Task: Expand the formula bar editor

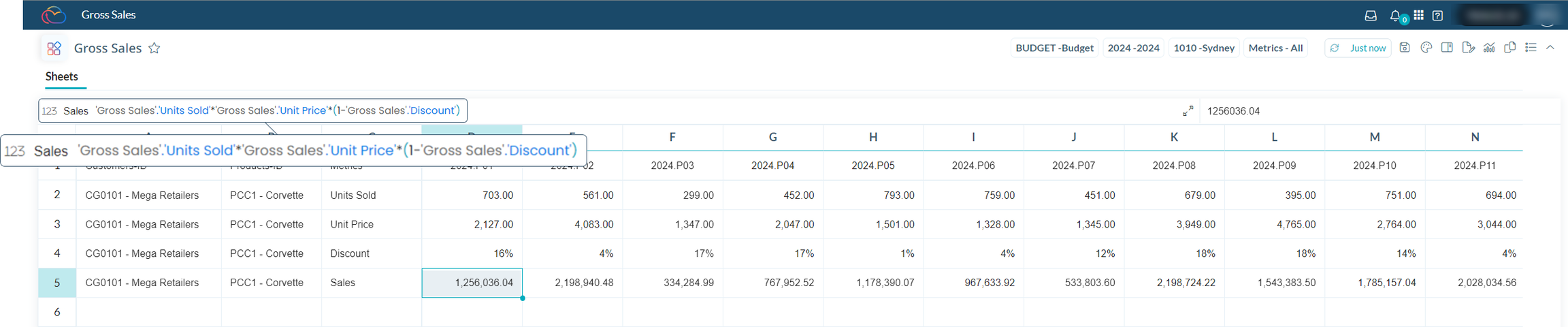Action: click(1188, 111)
